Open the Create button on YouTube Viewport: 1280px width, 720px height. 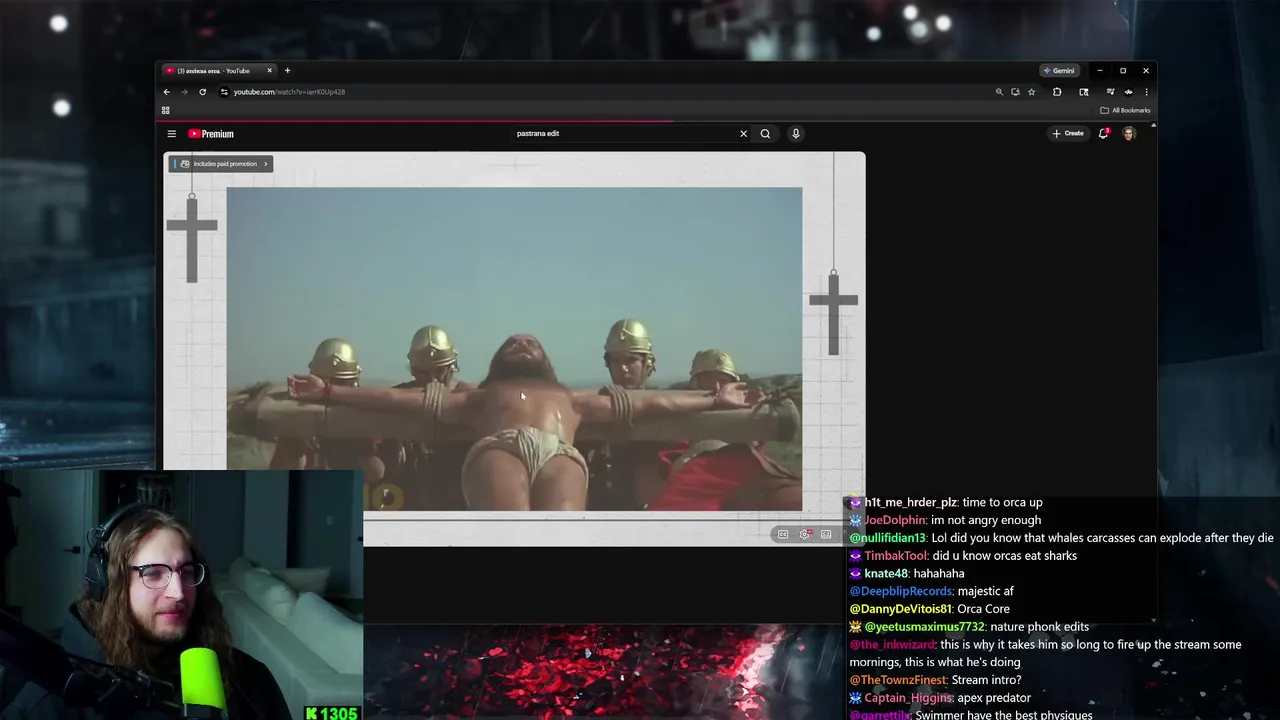pos(1068,133)
